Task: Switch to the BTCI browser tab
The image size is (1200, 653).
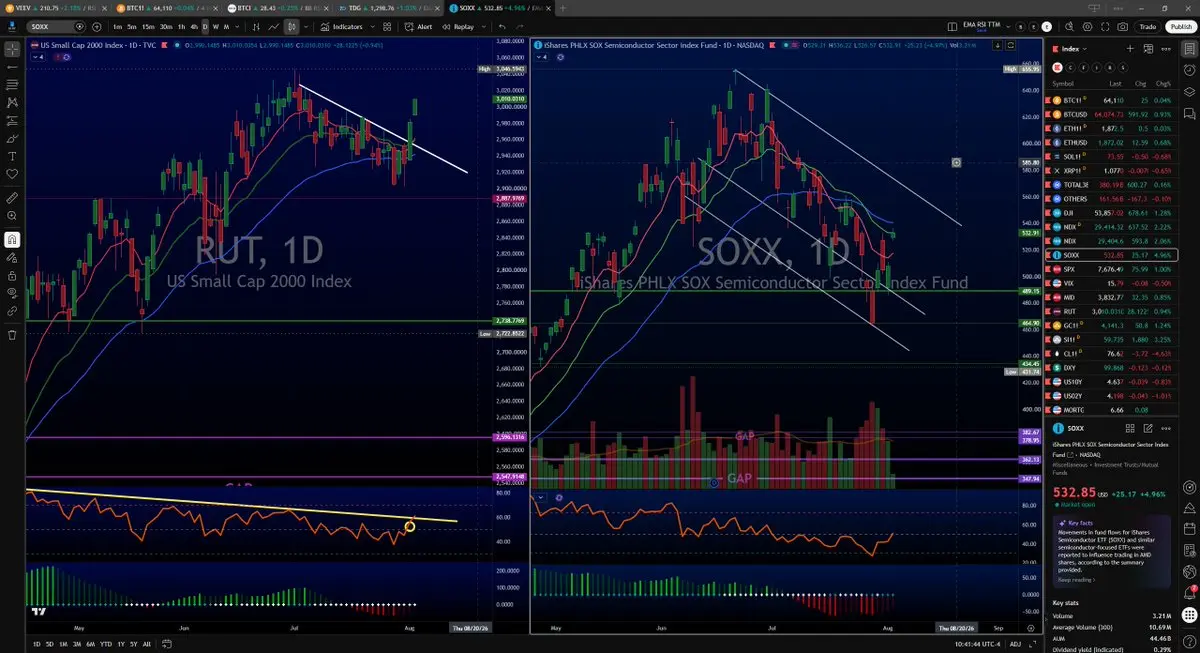Action: [275, 6]
